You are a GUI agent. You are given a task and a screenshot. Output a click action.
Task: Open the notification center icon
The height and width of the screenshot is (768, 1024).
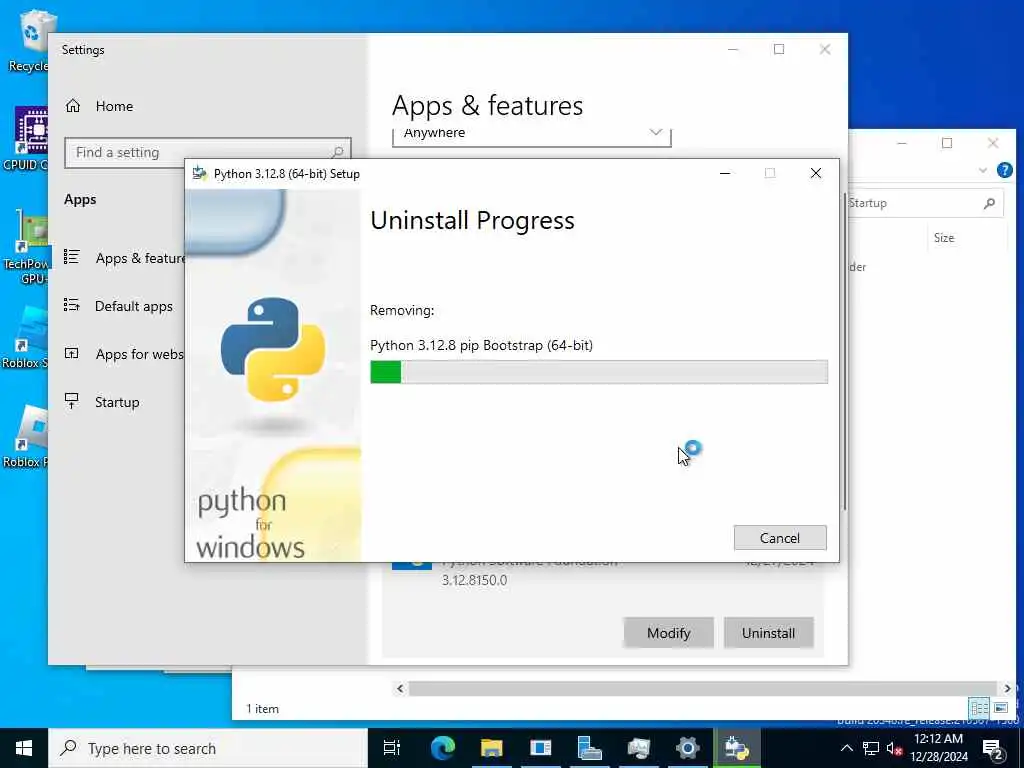(x=993, y=748)
